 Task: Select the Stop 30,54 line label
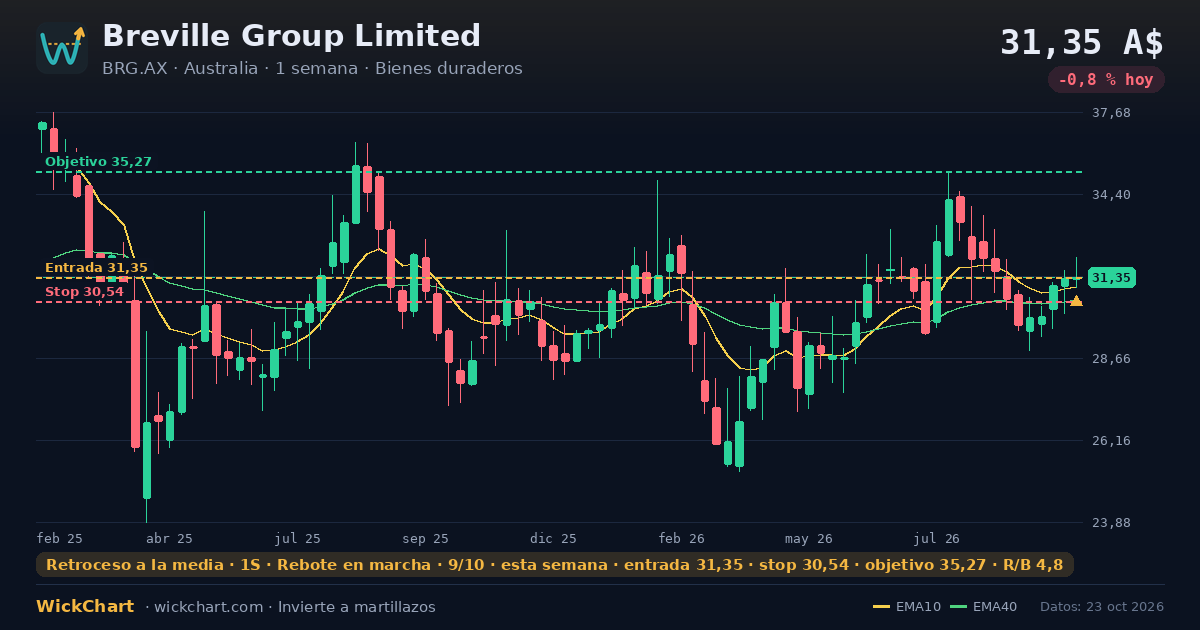tap(84, 292)
